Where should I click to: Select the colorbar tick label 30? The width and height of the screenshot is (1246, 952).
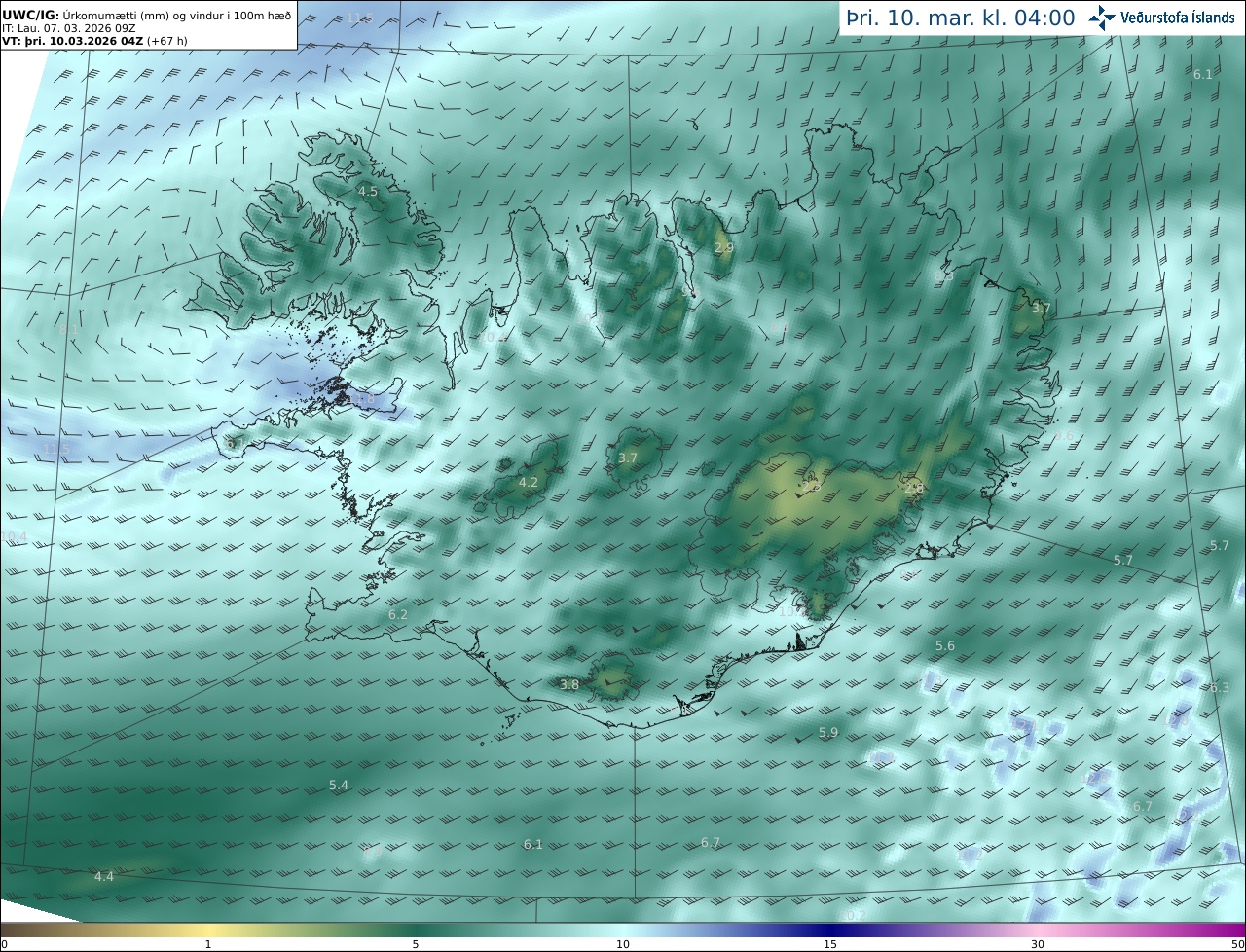1038,944
